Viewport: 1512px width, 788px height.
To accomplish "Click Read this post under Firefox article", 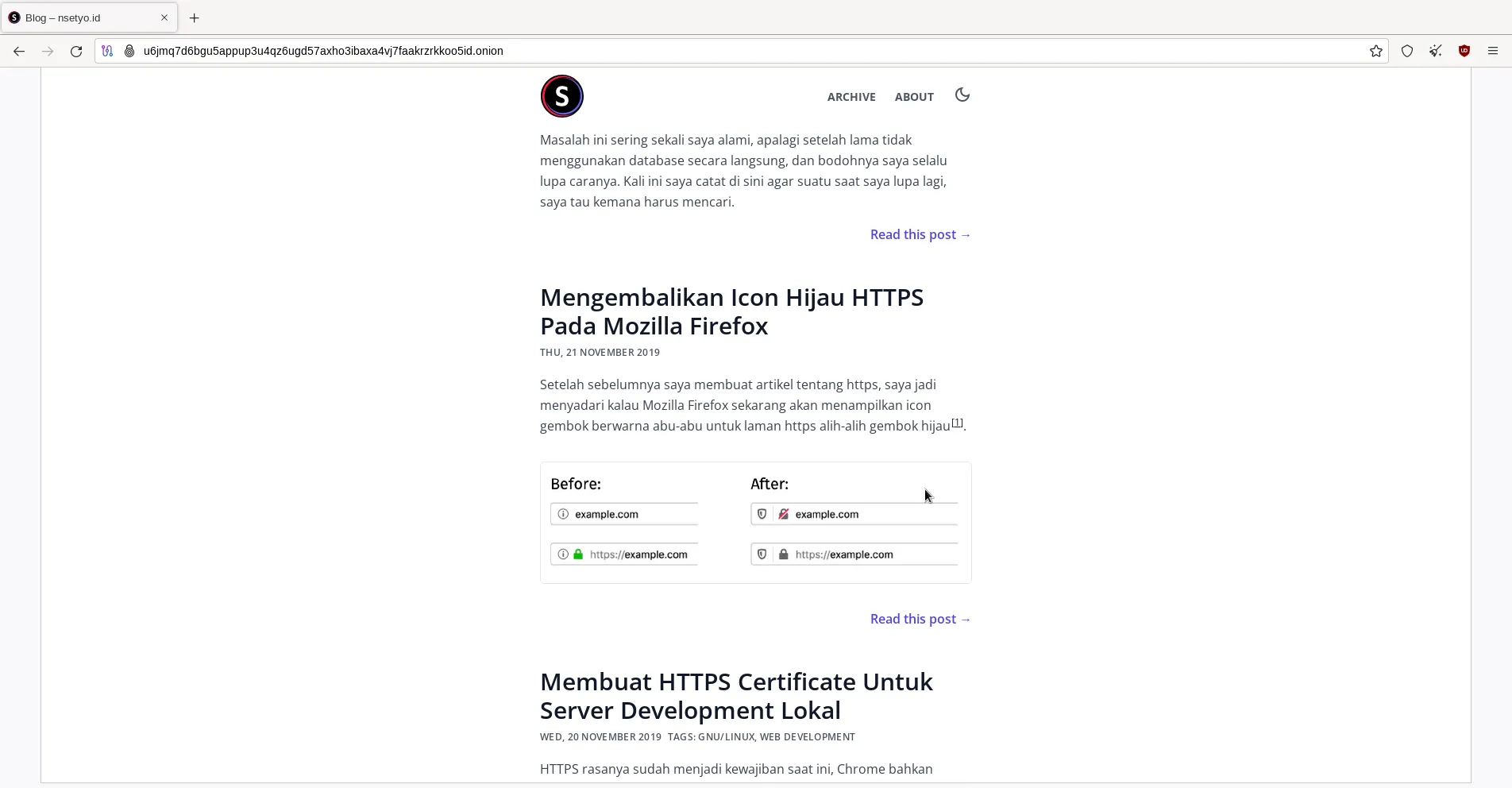I will click(920, 619).
